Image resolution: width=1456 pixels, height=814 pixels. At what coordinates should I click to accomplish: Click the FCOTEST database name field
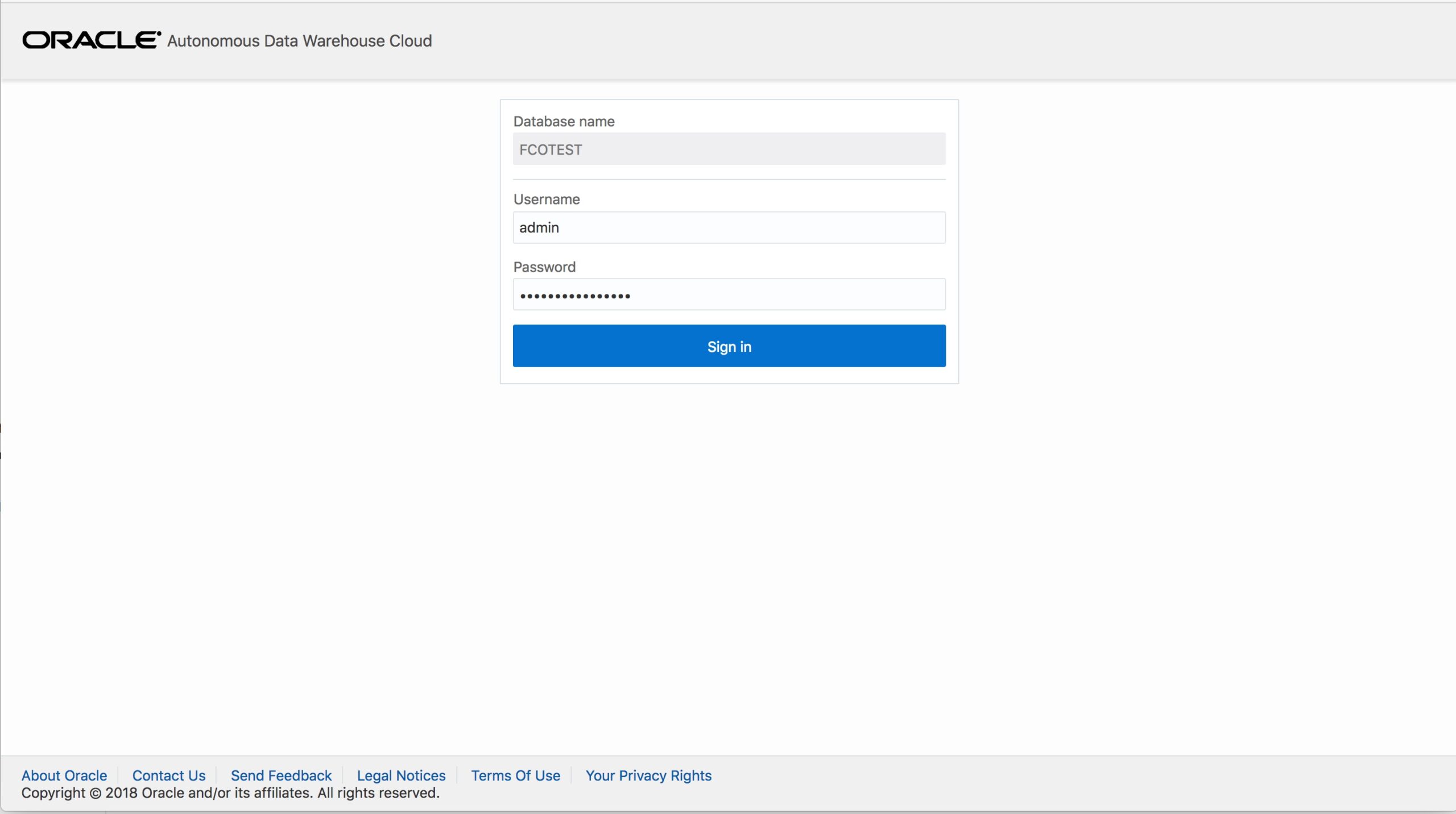(729, 149)
